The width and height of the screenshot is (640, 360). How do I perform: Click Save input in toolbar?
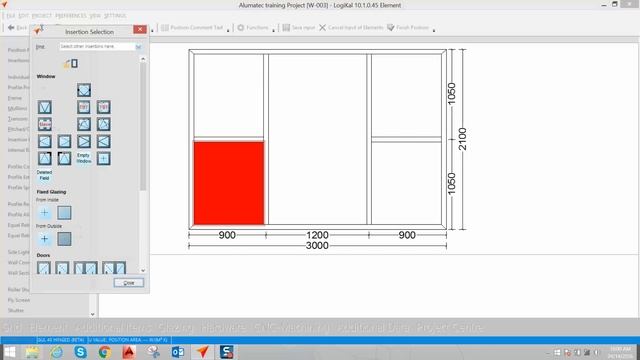click(x=299, y=28)
